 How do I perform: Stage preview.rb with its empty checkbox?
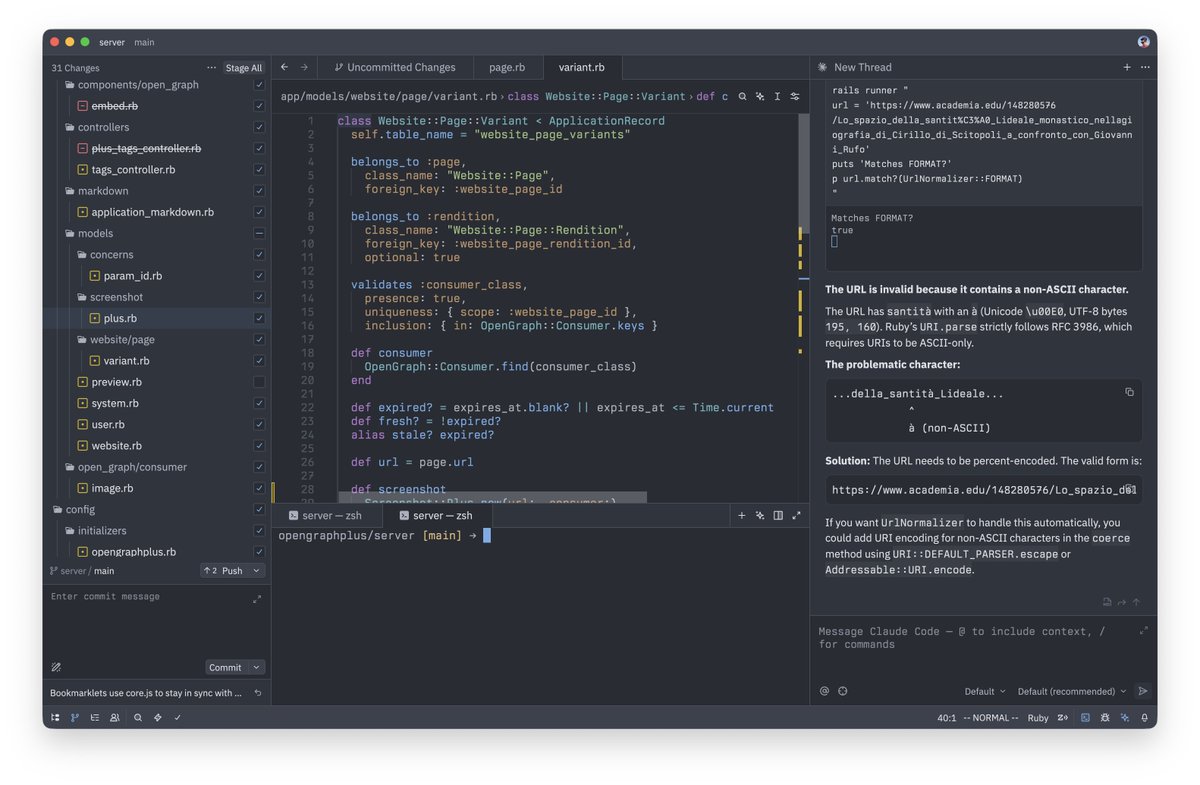coord(259,382)
